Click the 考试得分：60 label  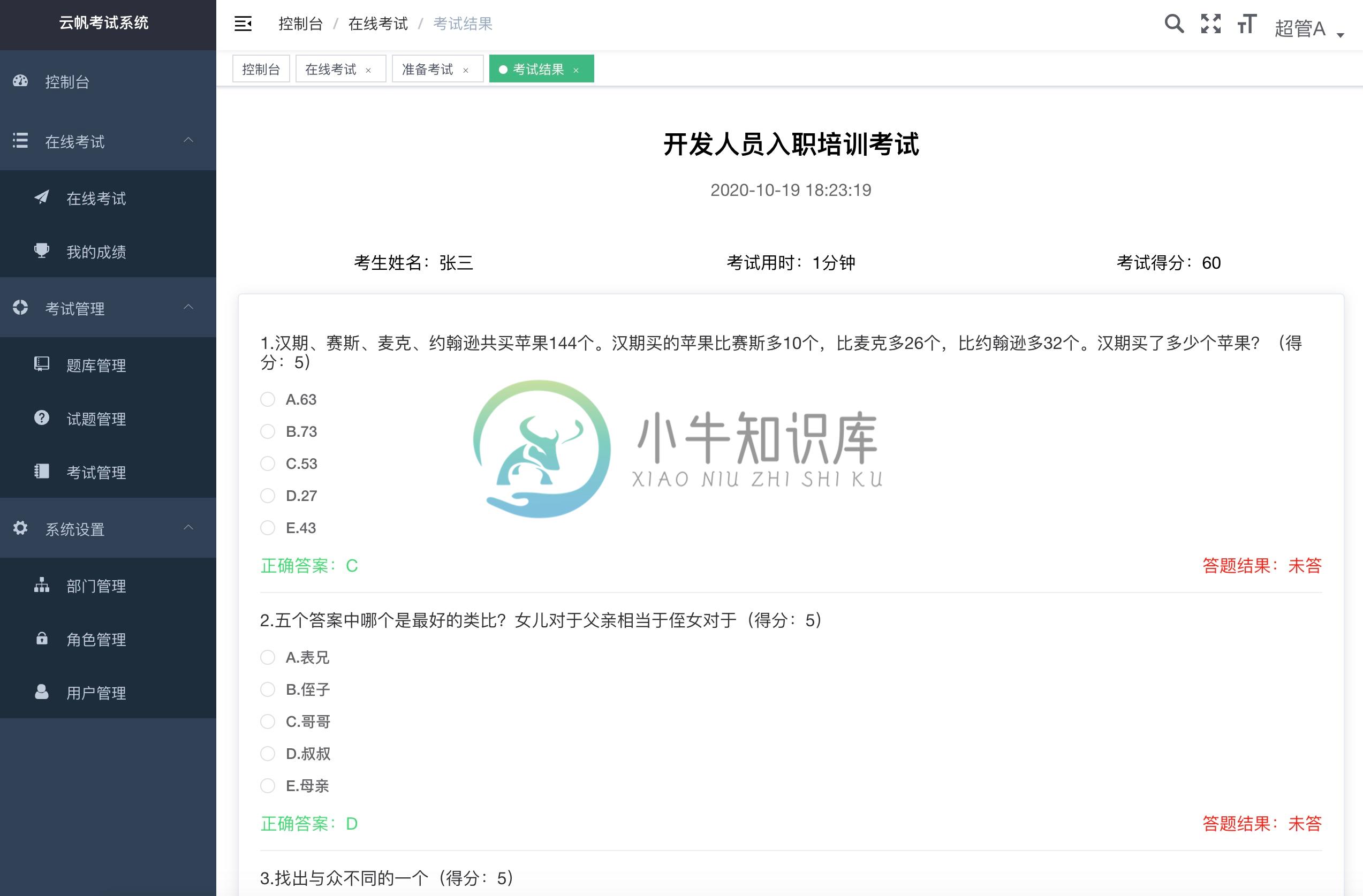coord(1168,263)
